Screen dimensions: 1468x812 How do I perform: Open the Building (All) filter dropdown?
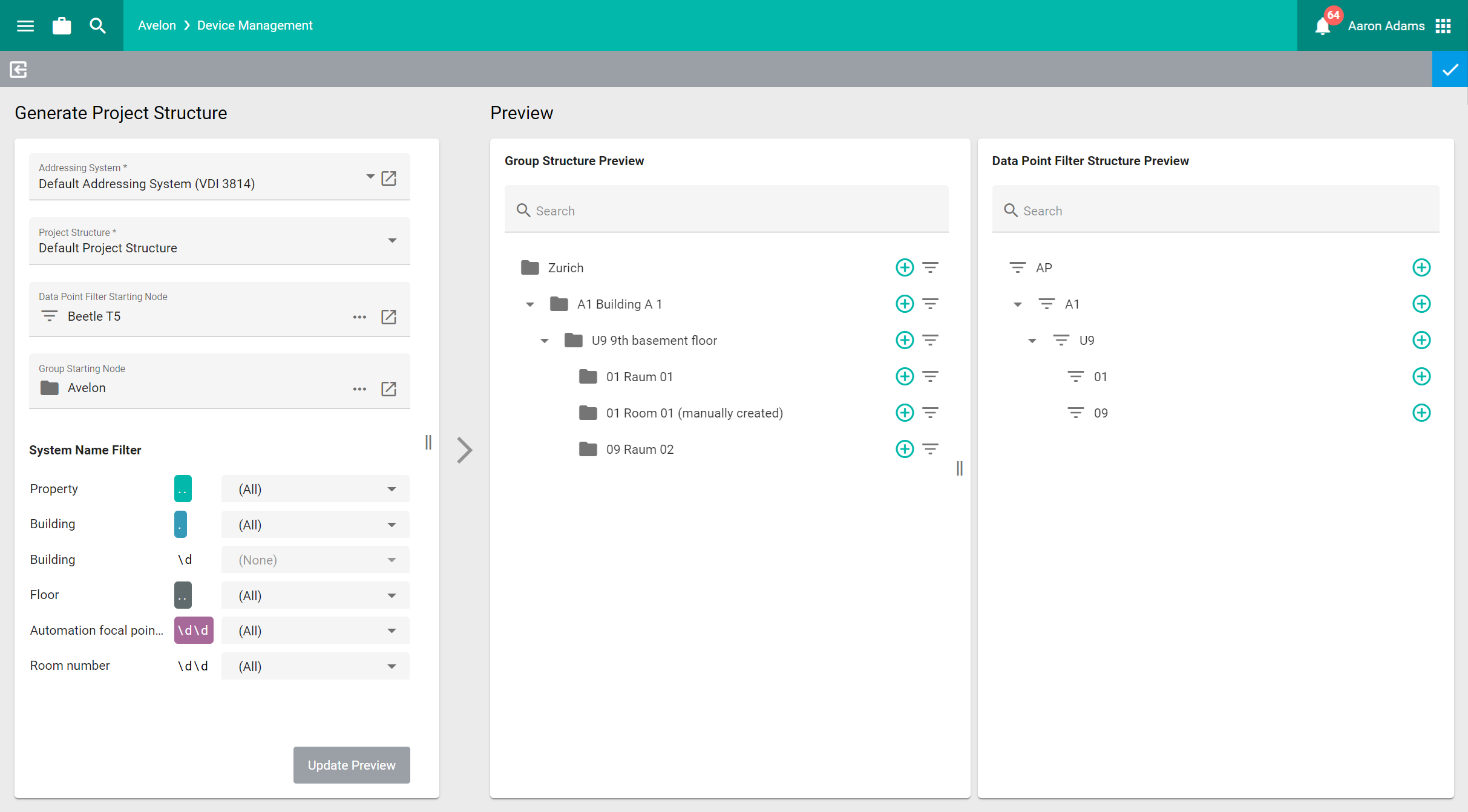(315, 525)
